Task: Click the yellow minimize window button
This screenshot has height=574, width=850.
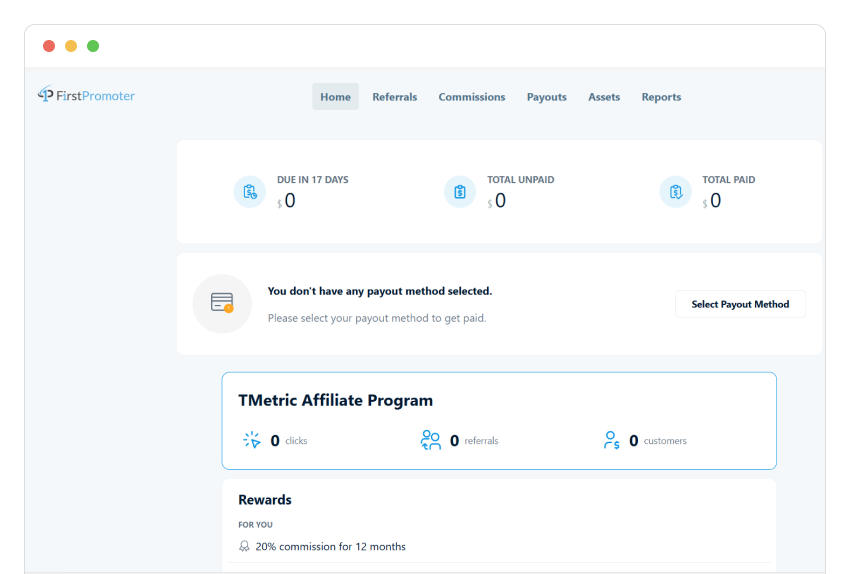Action: tap(71, 46)
